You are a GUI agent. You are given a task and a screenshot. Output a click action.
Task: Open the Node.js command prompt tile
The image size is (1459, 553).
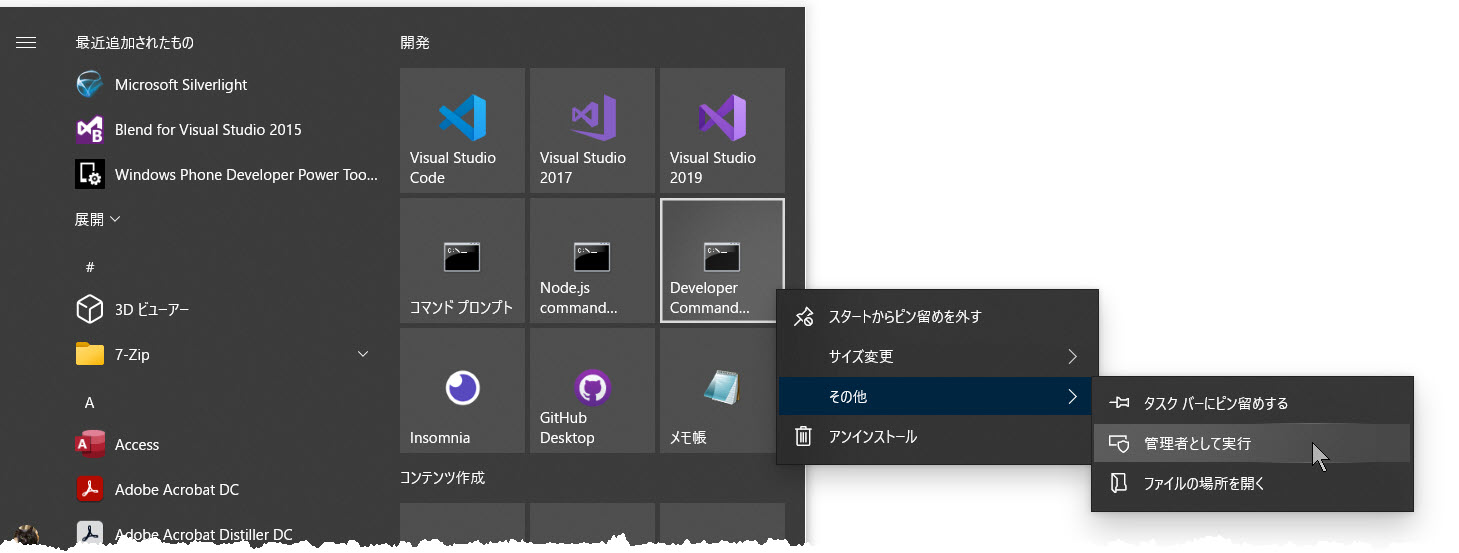(592, 260)
